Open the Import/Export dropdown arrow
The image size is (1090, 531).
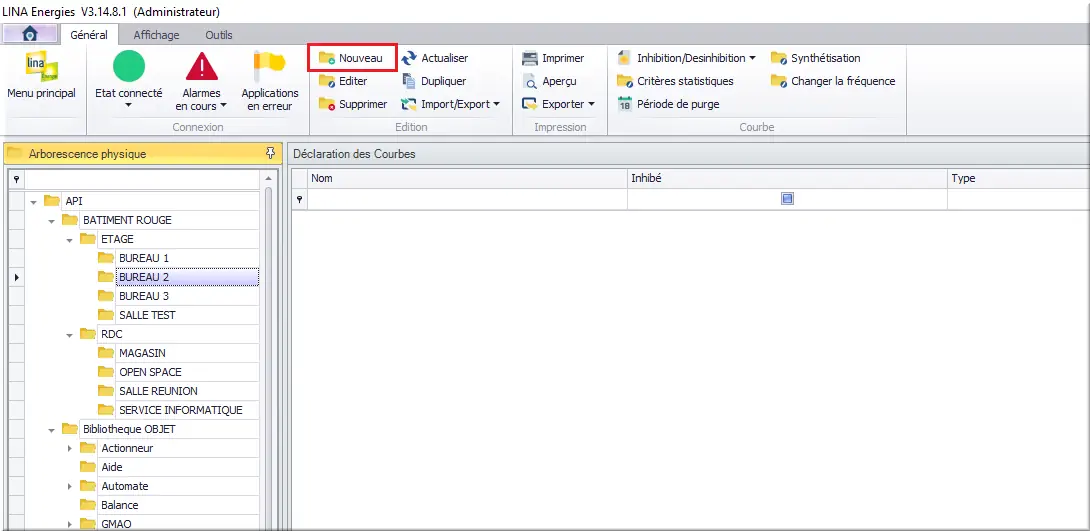496,104
